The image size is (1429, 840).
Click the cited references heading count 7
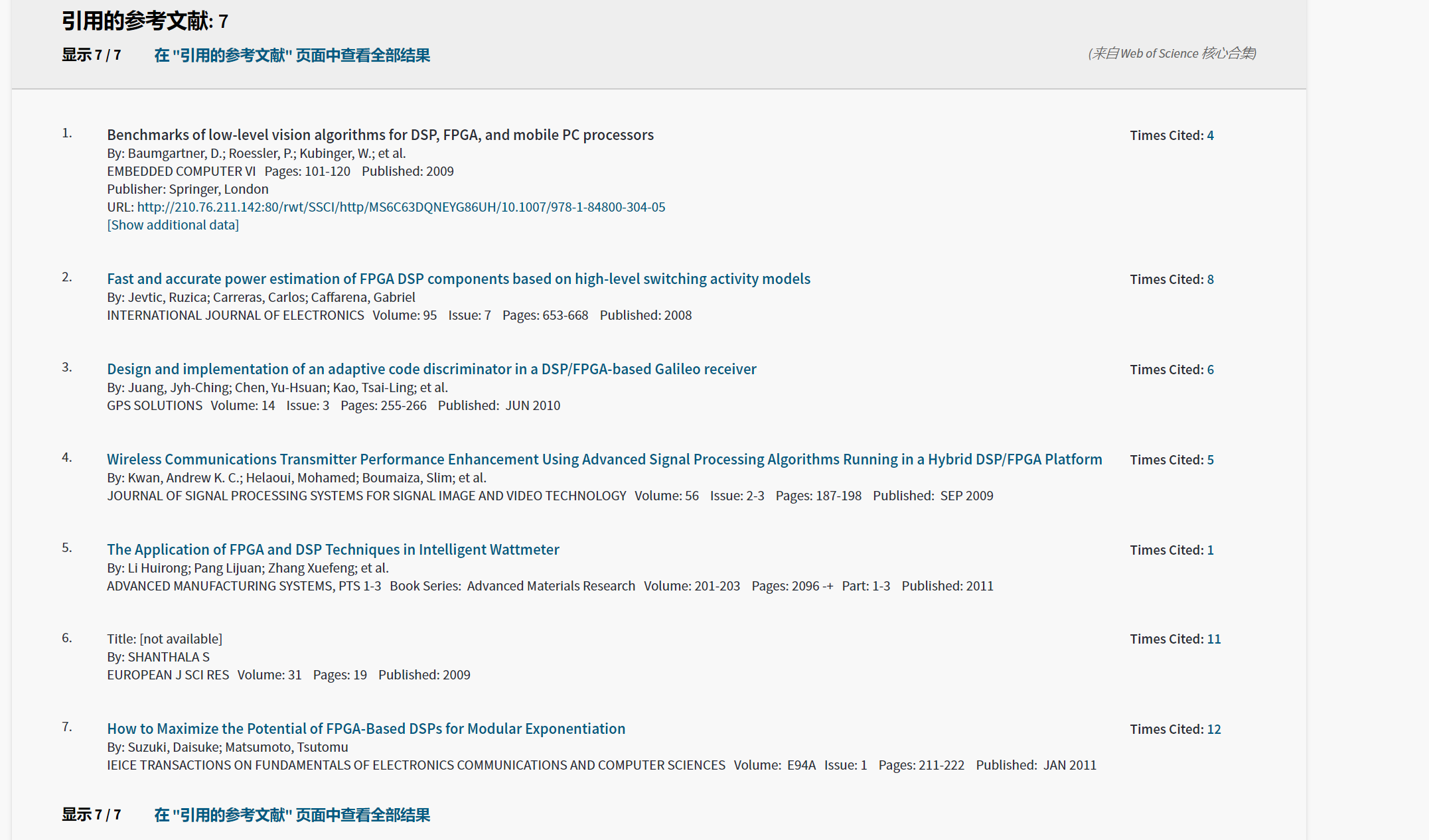(x=223, y=22)
